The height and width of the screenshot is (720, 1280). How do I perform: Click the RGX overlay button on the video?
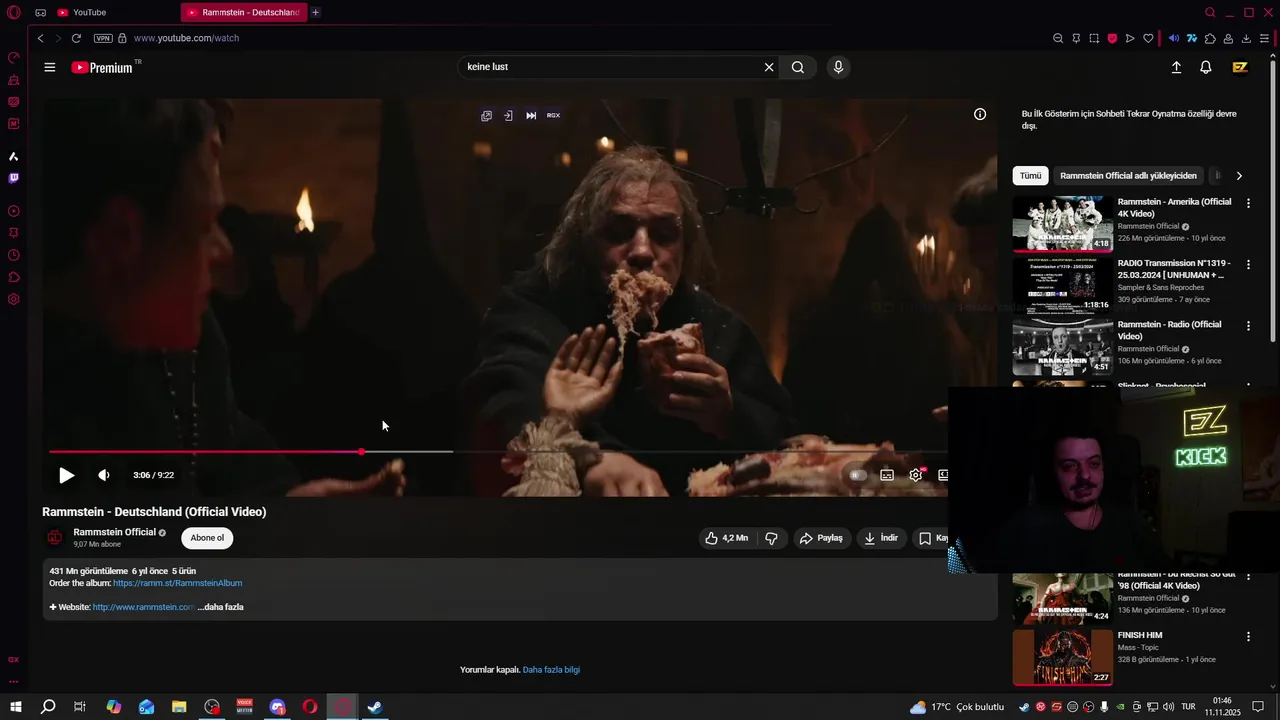click(553, 115)
